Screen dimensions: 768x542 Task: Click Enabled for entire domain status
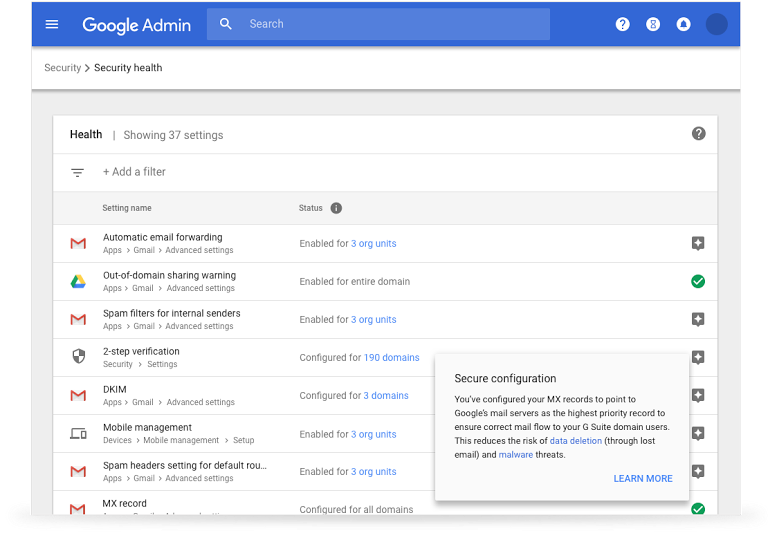click(355, 282)
